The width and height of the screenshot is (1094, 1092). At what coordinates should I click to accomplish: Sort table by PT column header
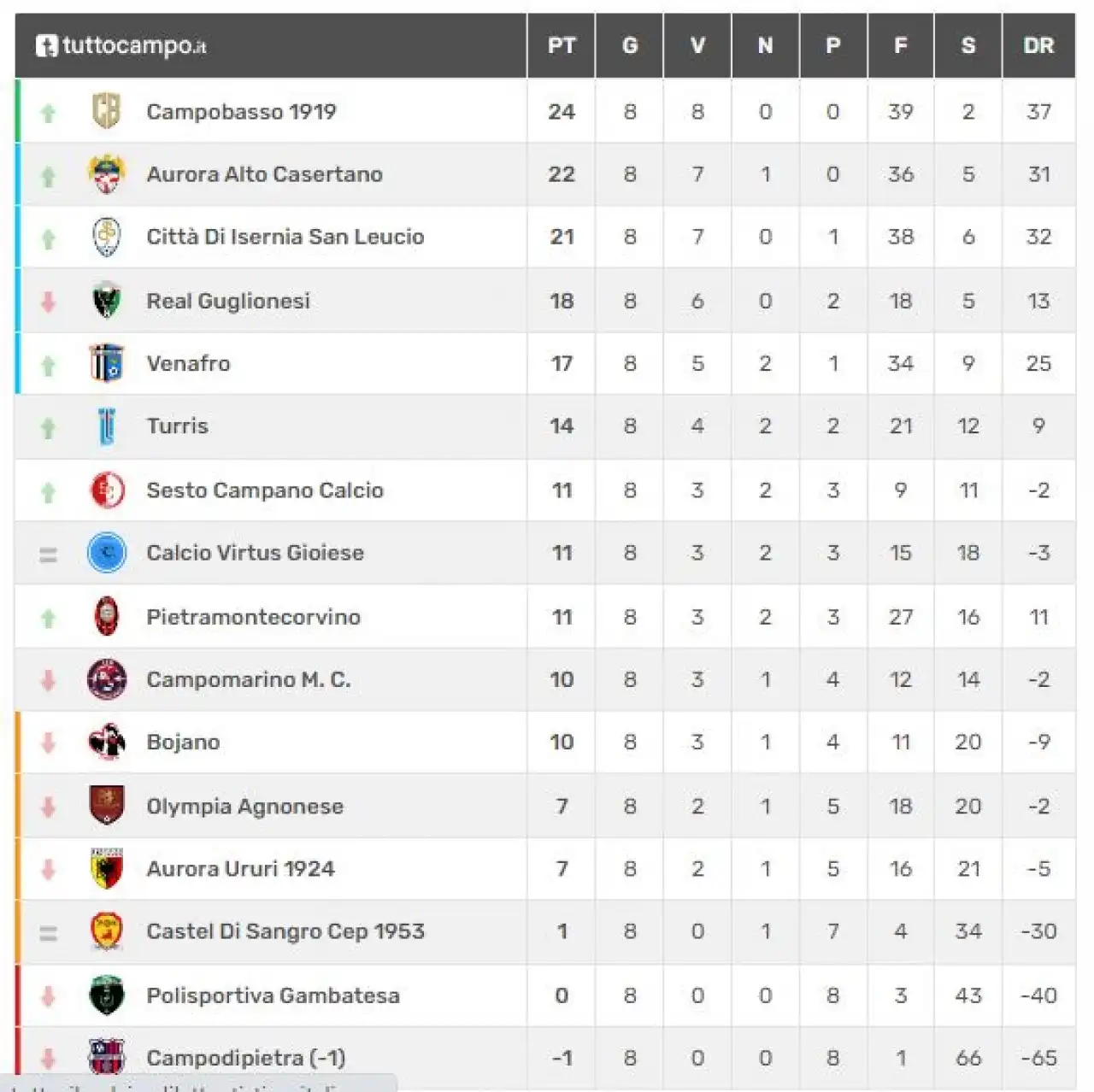point(562,45)
